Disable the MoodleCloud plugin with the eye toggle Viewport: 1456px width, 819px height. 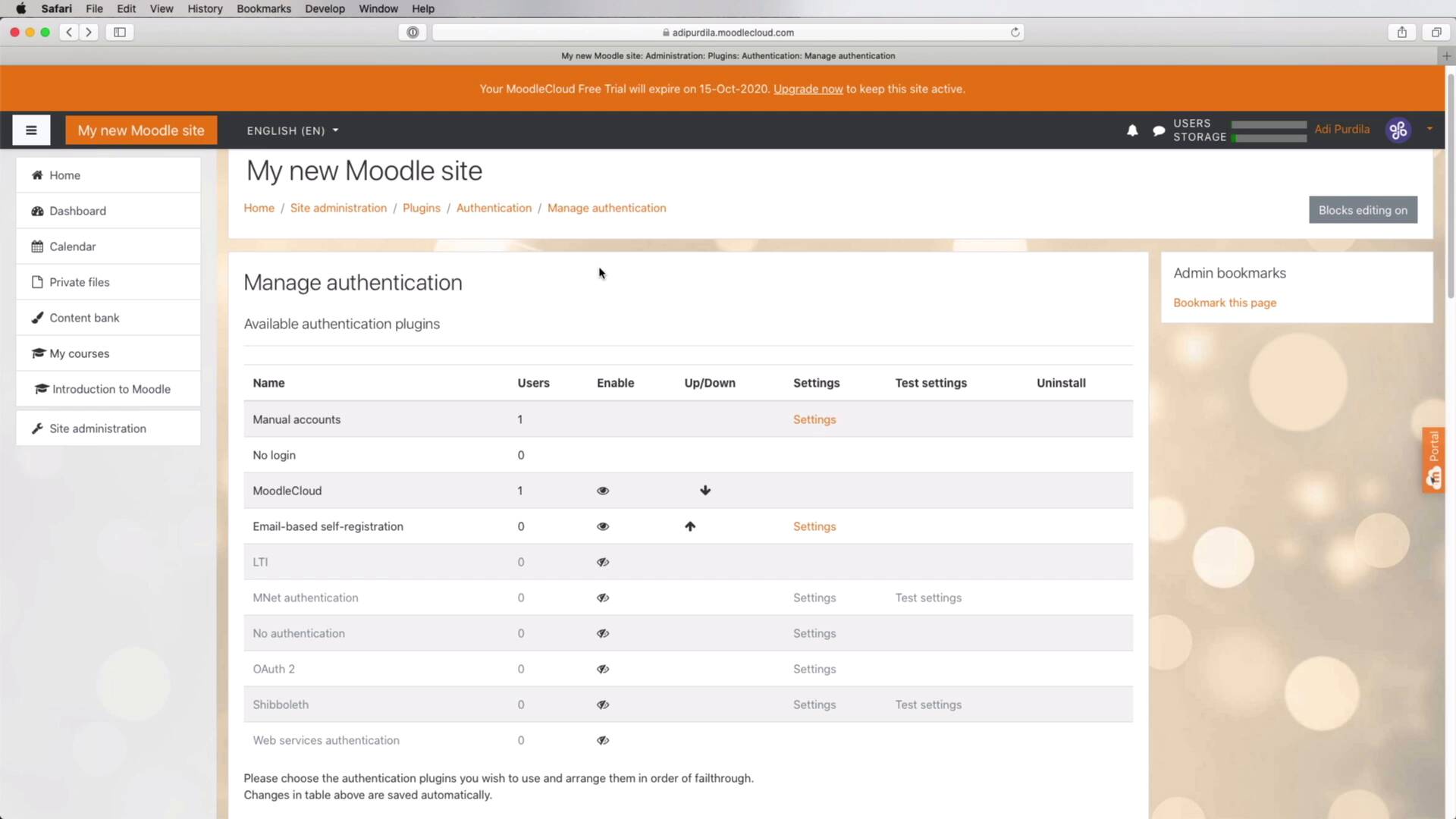(x=603, y=491)
